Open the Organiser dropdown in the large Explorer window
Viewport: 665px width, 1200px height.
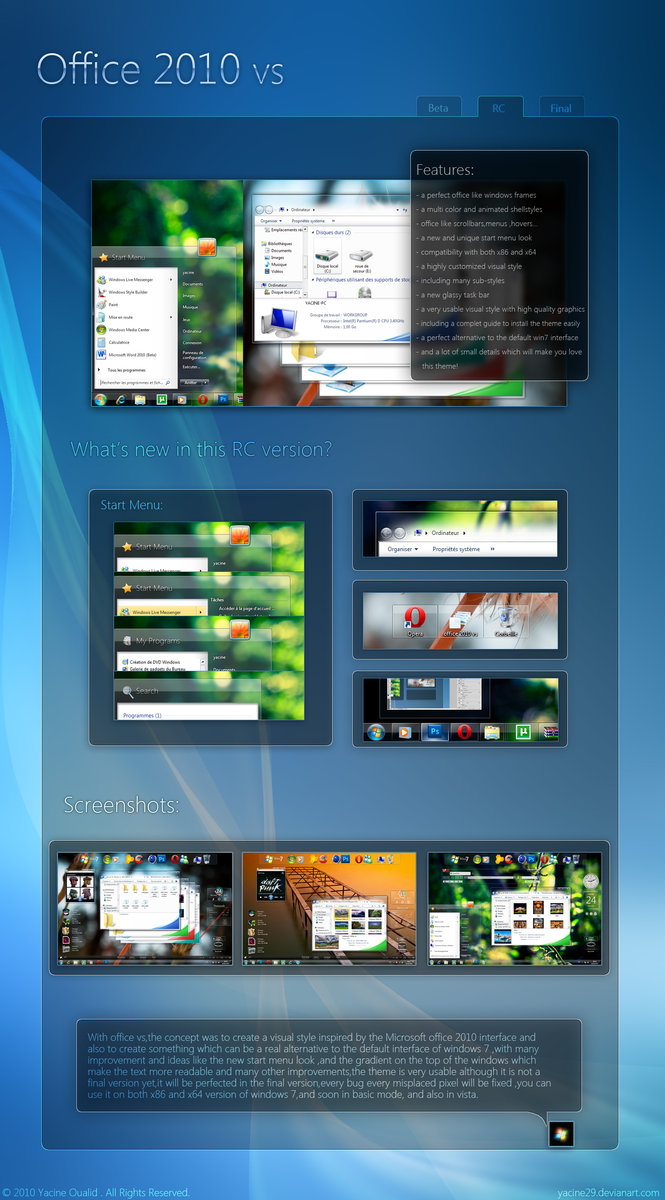point(271,221)
